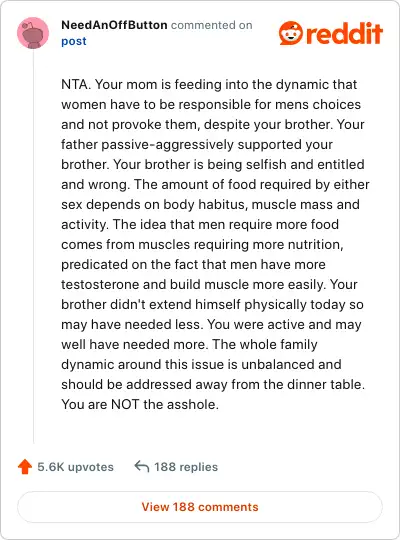
Task: Click the Reddit Snoo mascot logo icon
Action: 291,33
